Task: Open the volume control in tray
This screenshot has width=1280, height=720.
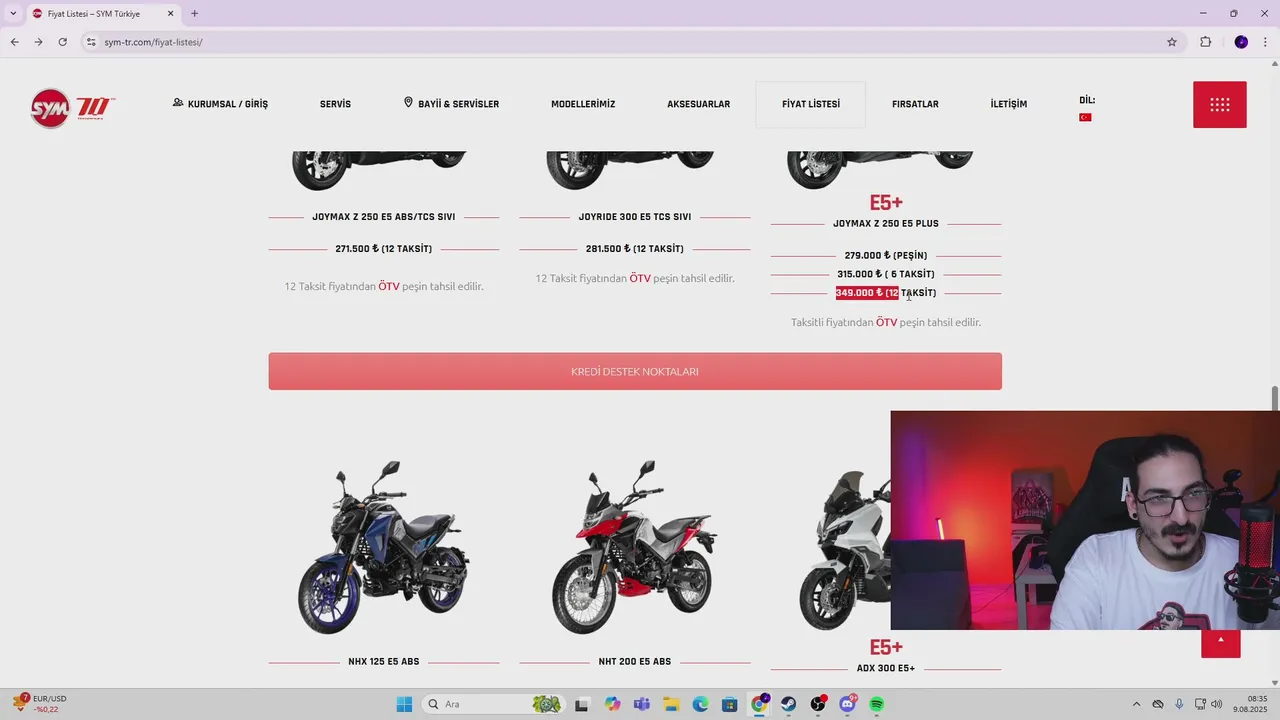Action: [x=1216, y=704]
